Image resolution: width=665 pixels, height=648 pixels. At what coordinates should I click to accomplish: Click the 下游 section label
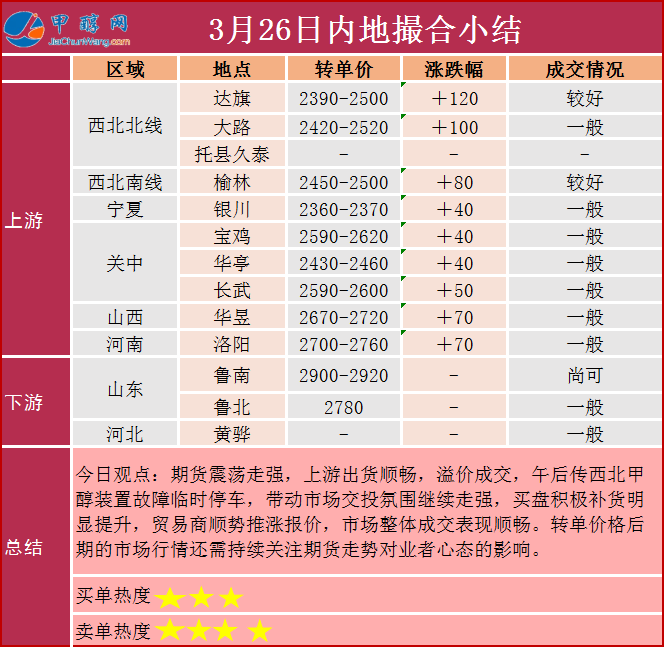[24, 402]
